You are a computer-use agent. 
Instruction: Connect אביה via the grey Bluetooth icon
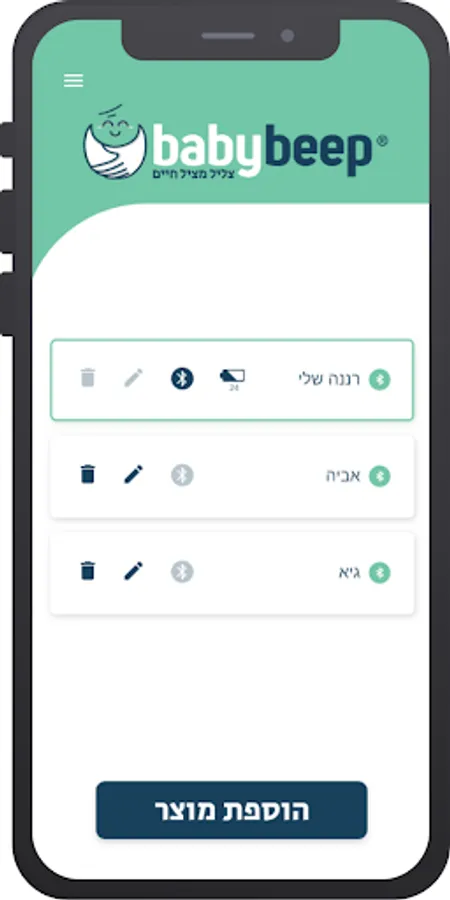182,475
